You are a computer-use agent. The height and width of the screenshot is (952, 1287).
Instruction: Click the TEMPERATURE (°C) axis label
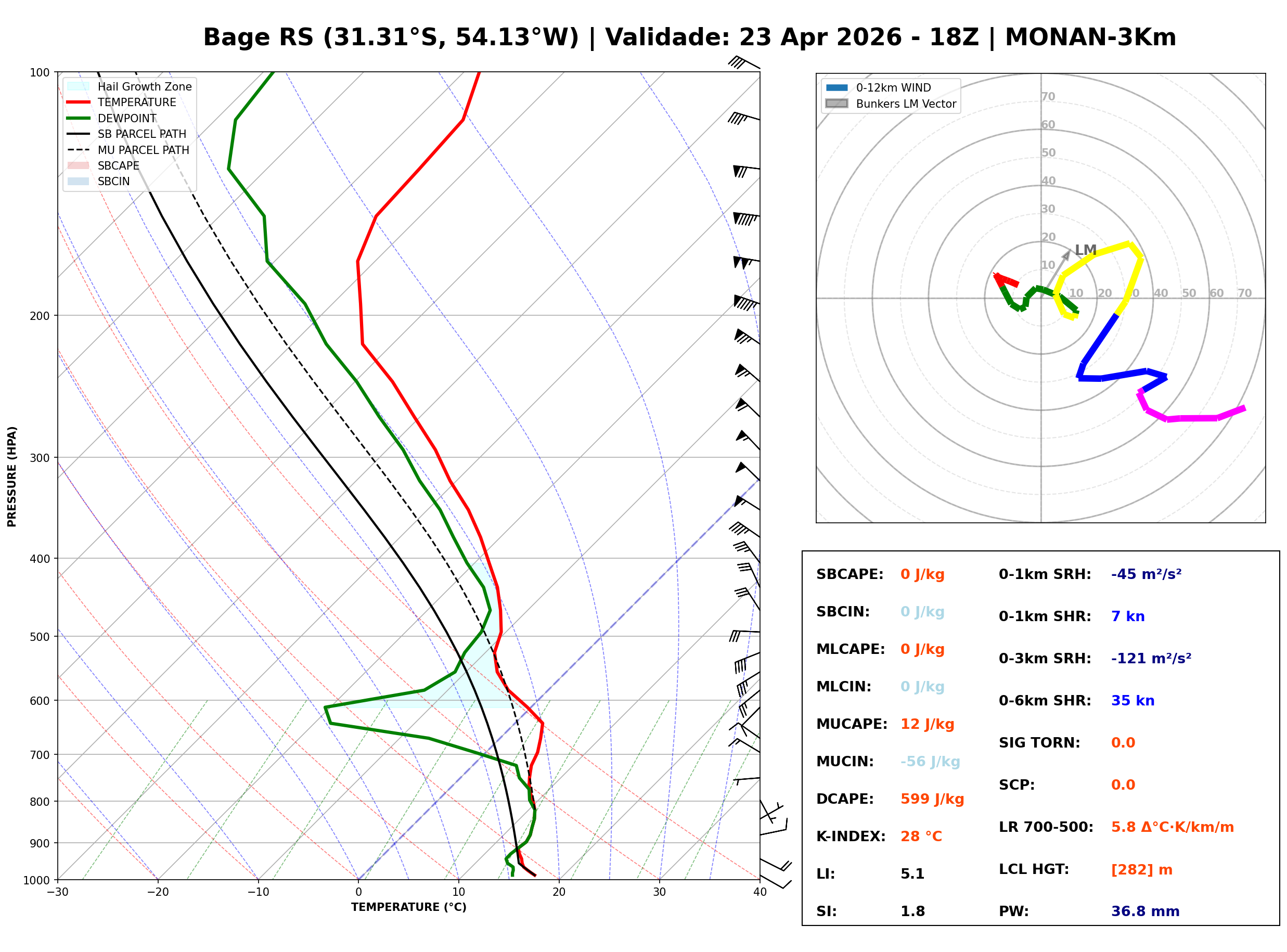409,907
